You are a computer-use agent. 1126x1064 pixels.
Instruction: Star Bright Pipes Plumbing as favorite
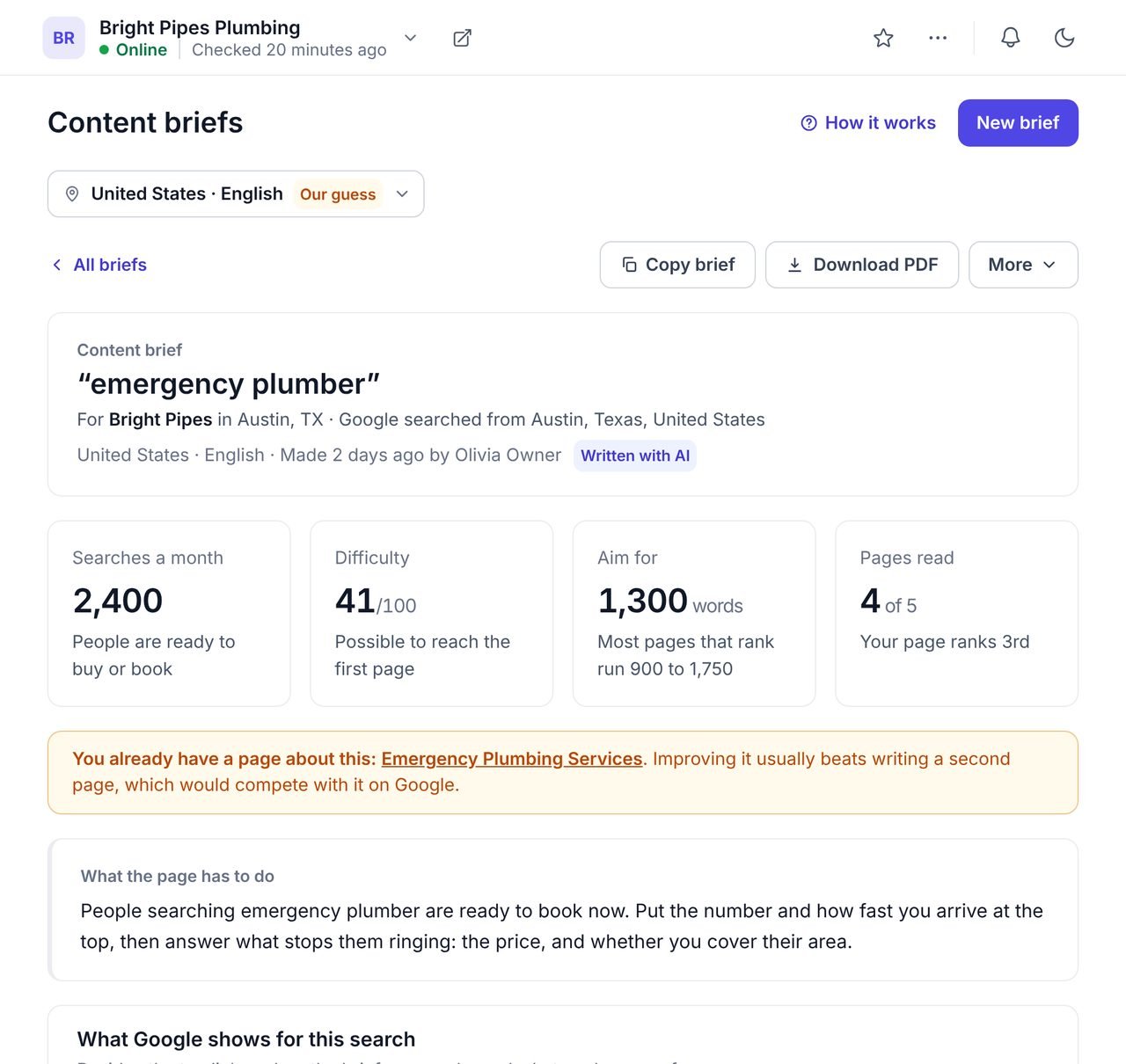click(x=883, y=38)
